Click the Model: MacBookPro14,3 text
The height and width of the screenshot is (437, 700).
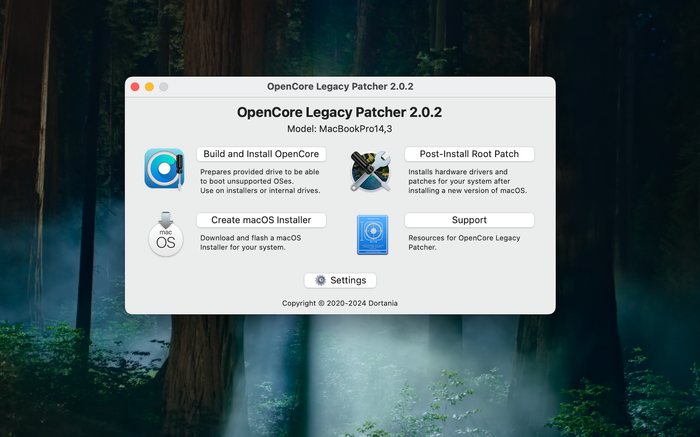tap(340, 129)
